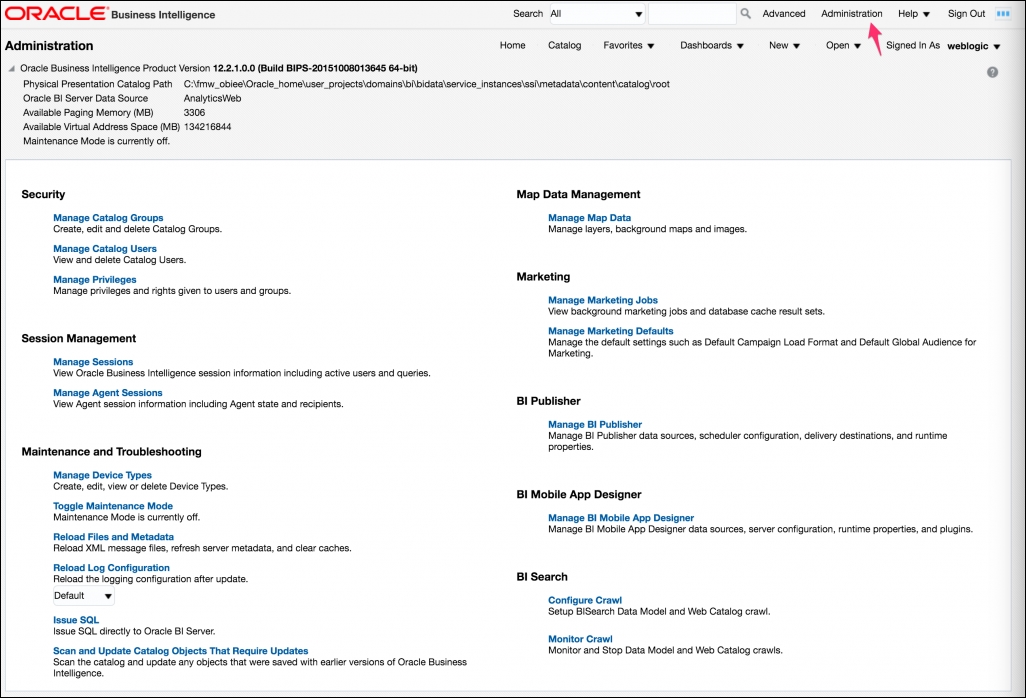The height and width of the screenshot is (698, 1026).
Task: Open Manage Sessions
Action: pyautogui.click(x=93, y=362)
